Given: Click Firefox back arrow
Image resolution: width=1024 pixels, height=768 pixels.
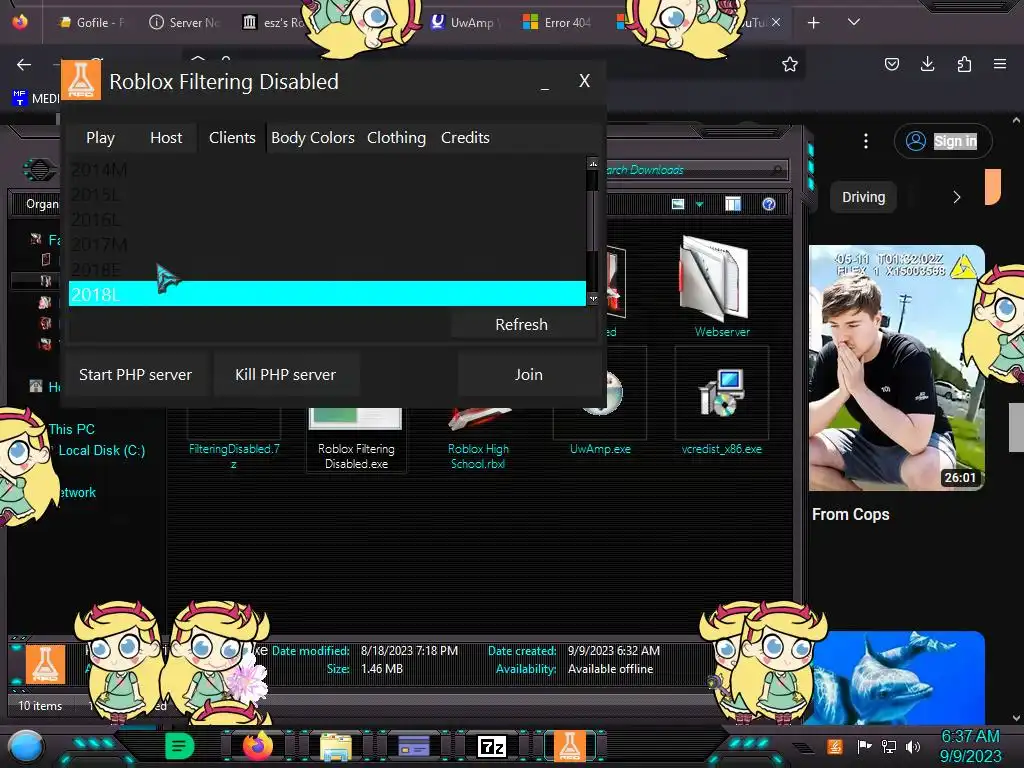Looking at the screenshot, I should pos(24,64).
